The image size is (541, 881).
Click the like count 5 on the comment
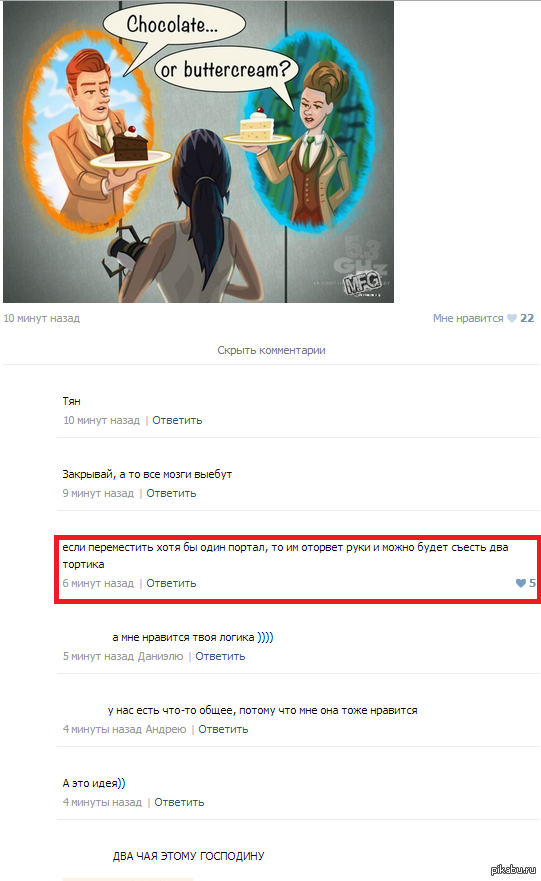[x=532, y=583]
